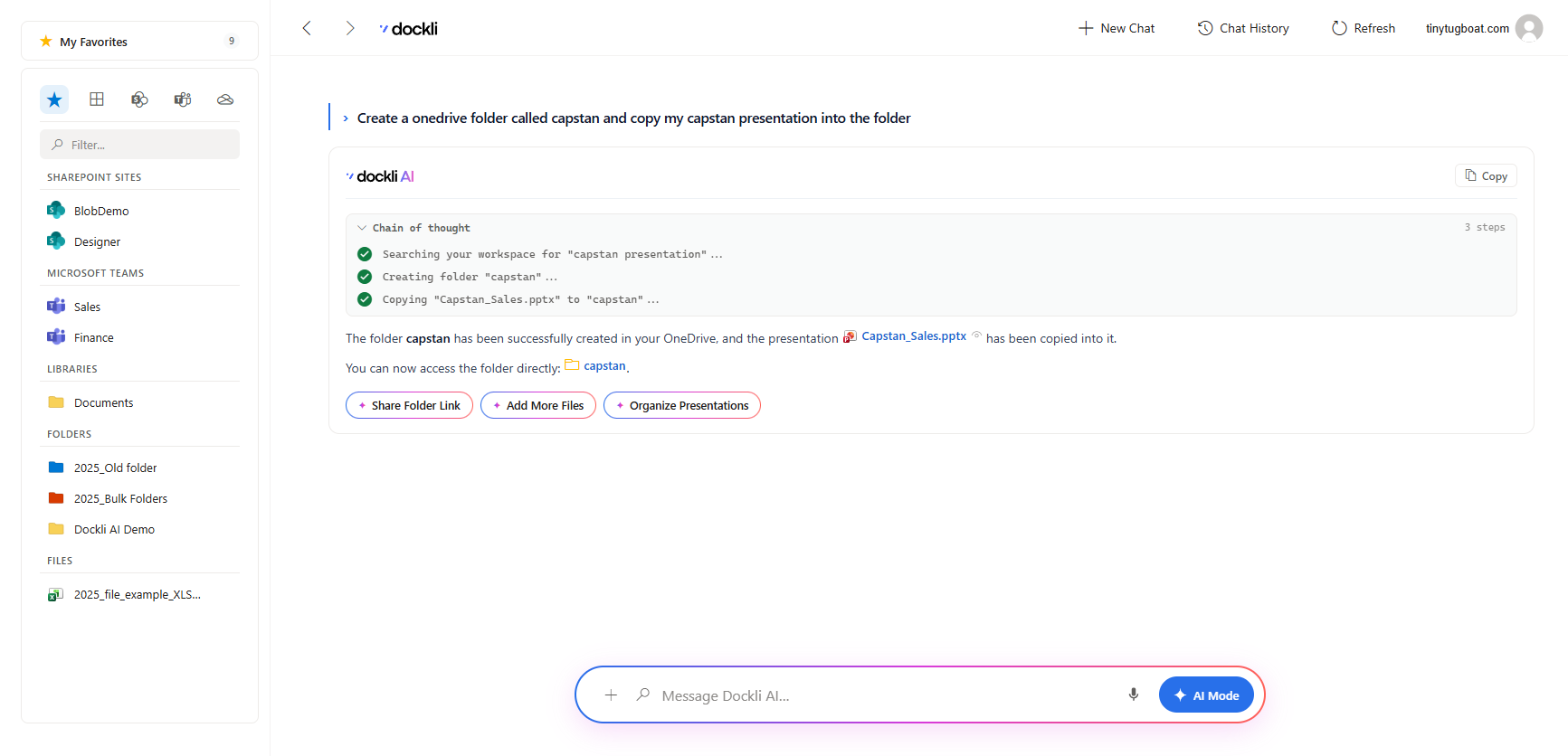Click the small preview icon after Capstan_Sales.pptx
This screenshot has height=756, width=1568.
pos(977,335)
